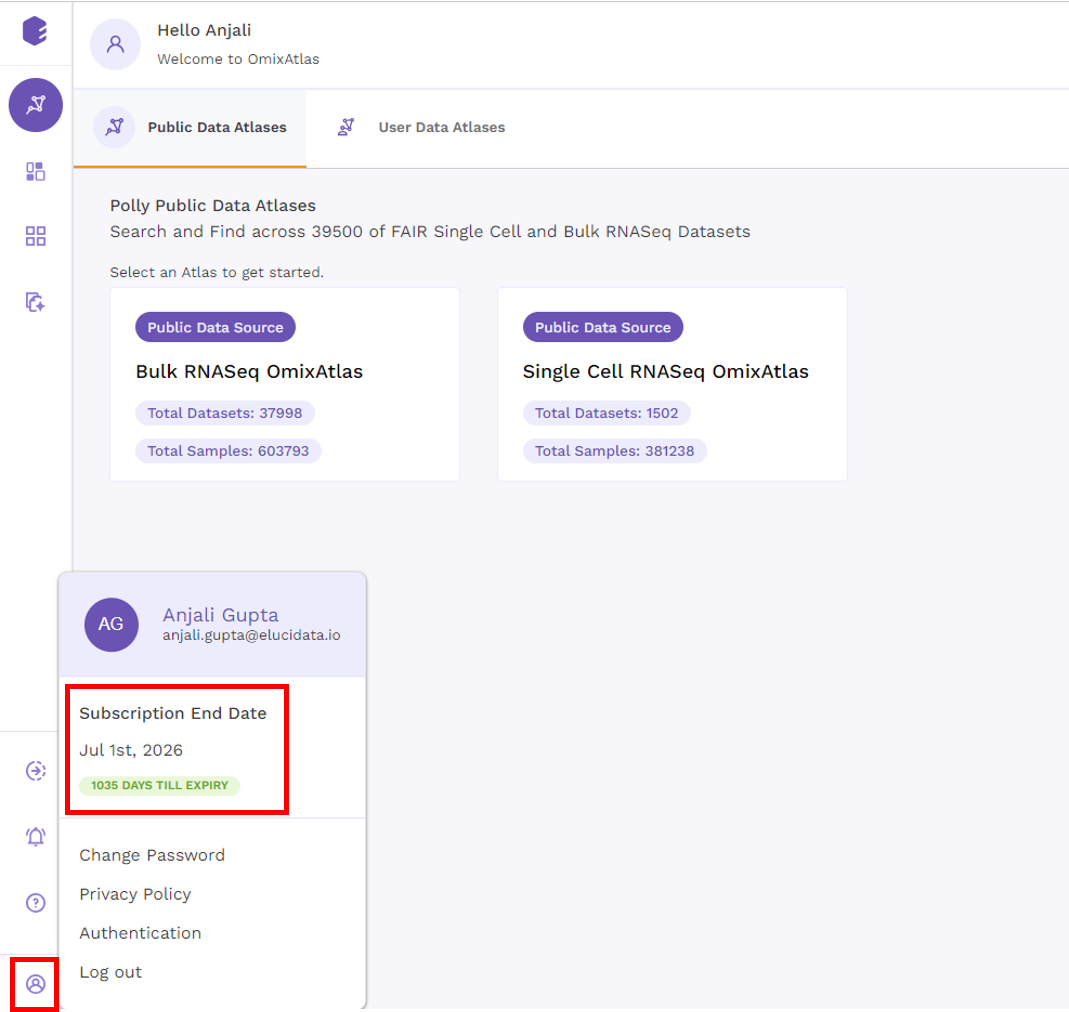Click the AG initials avatar
The image size is (1069, 1012).
tap(111, 624)
